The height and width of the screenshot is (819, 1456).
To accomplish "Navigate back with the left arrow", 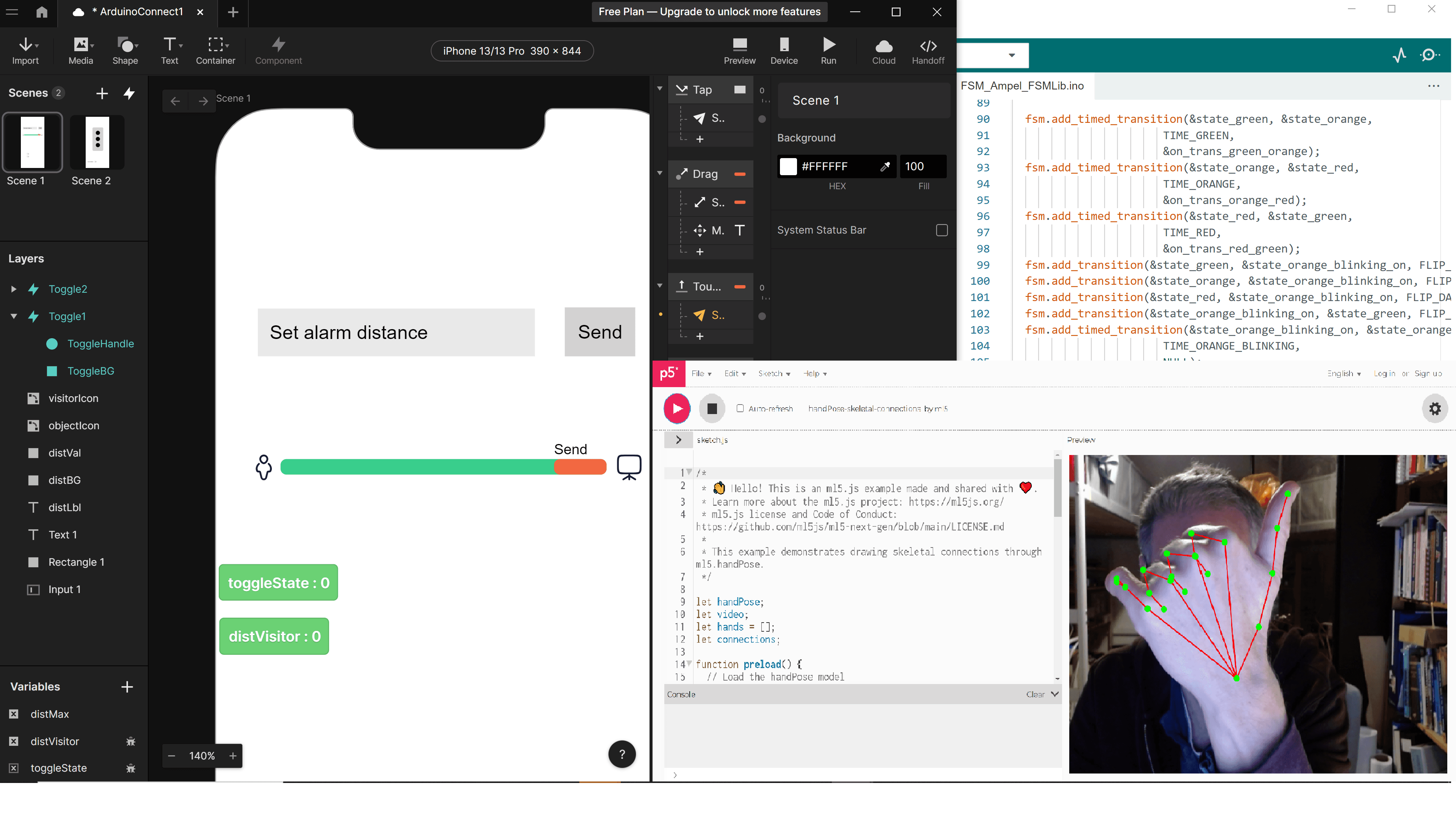I will [x=175, y=101].
